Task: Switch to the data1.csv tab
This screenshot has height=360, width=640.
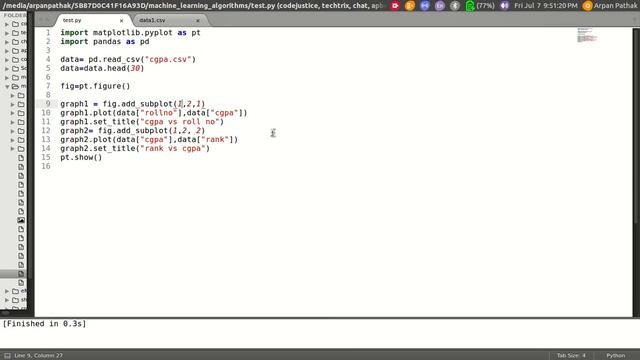Action: [152, 20]
